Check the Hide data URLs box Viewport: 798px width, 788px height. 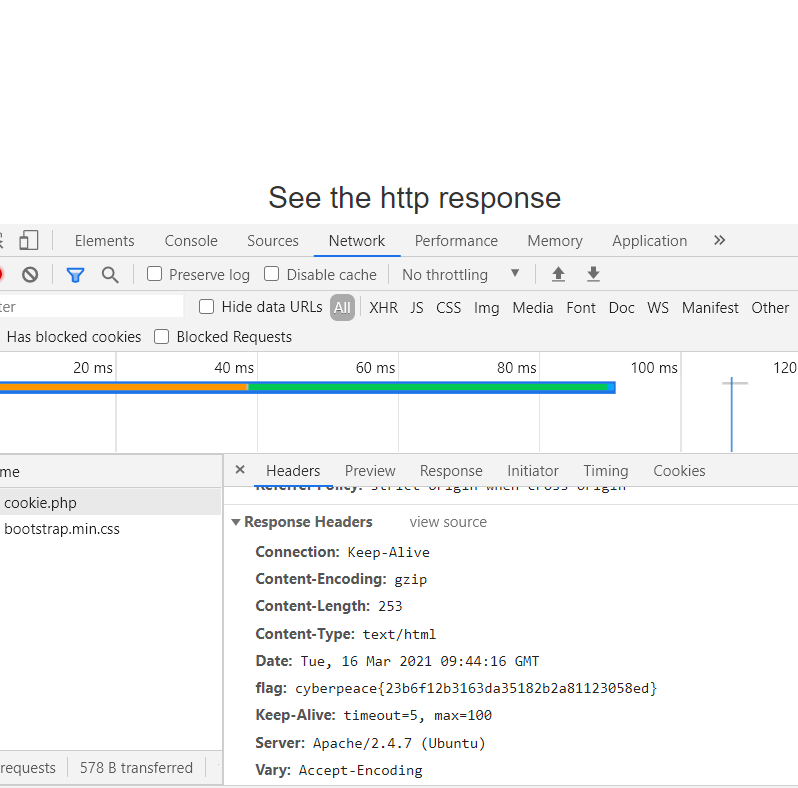pos(206,306)
